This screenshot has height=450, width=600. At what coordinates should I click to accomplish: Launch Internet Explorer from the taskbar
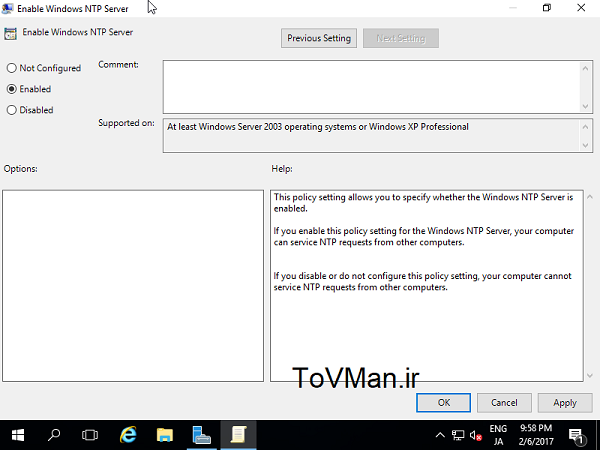(x=128, y=435)
